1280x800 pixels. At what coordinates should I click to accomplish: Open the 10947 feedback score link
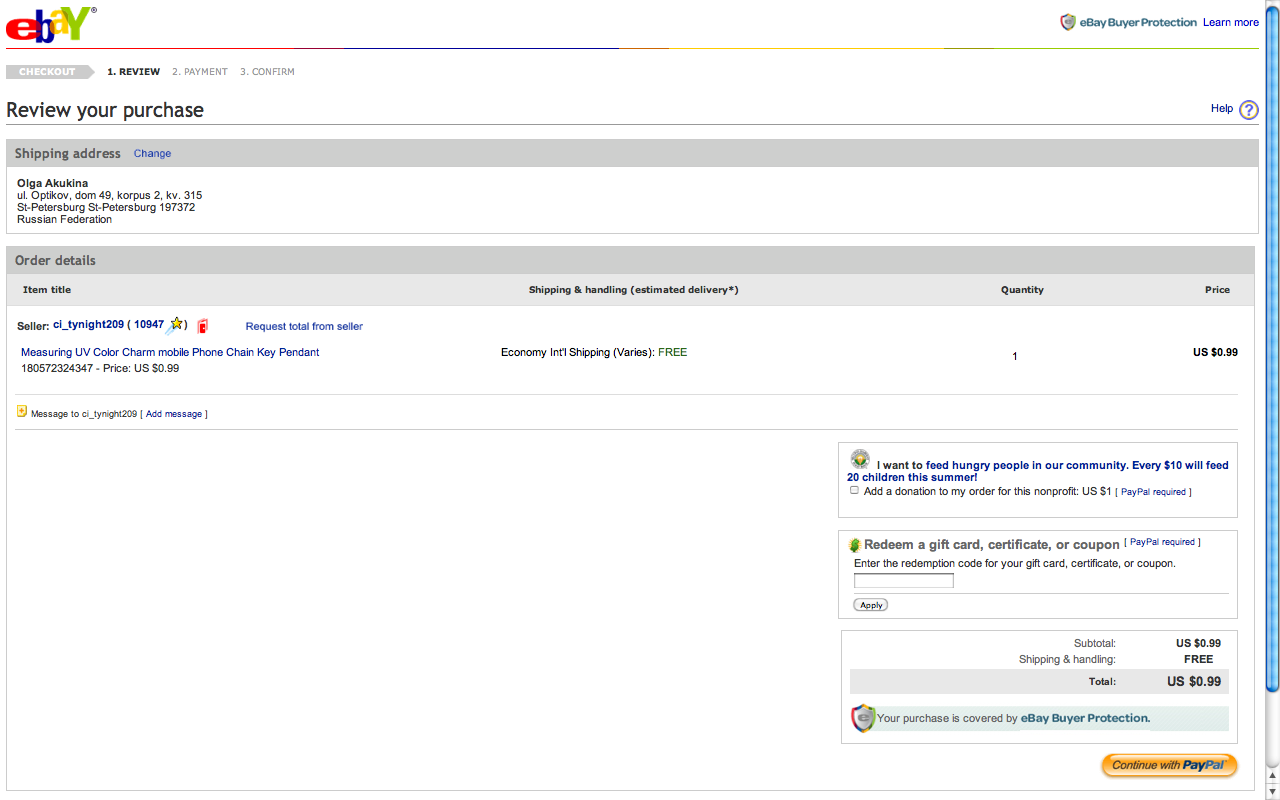pos(149,325)
